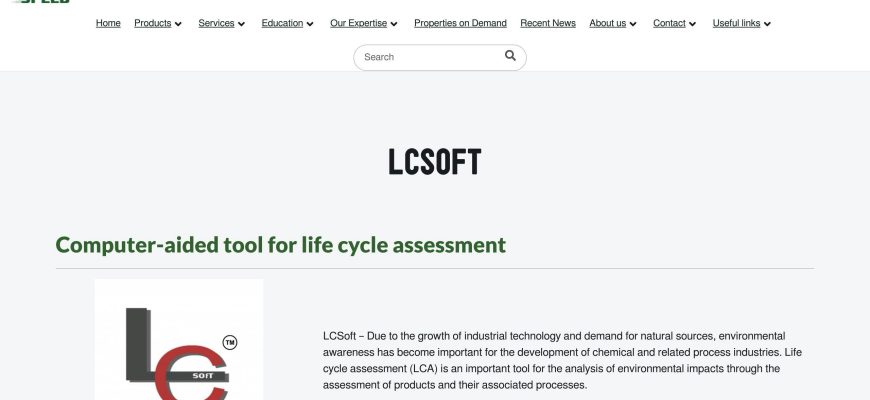Go to the Home page link
870x400 pixels.
(108, 23)
